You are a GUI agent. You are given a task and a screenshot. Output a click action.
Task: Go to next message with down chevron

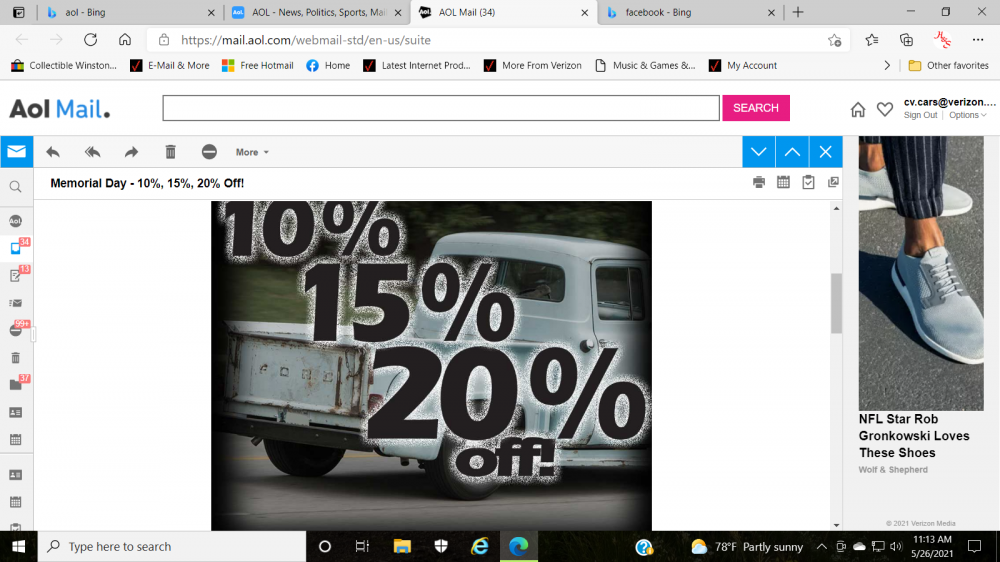[759, 152]
